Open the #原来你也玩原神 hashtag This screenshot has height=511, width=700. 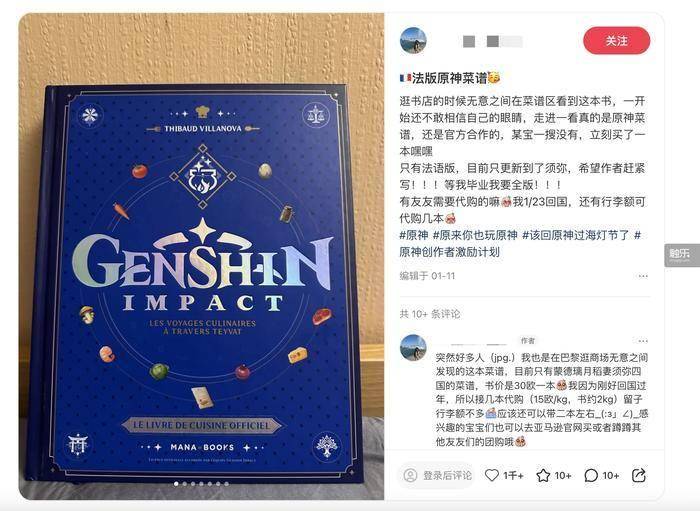pyautogui.click(x=475, y=235)
